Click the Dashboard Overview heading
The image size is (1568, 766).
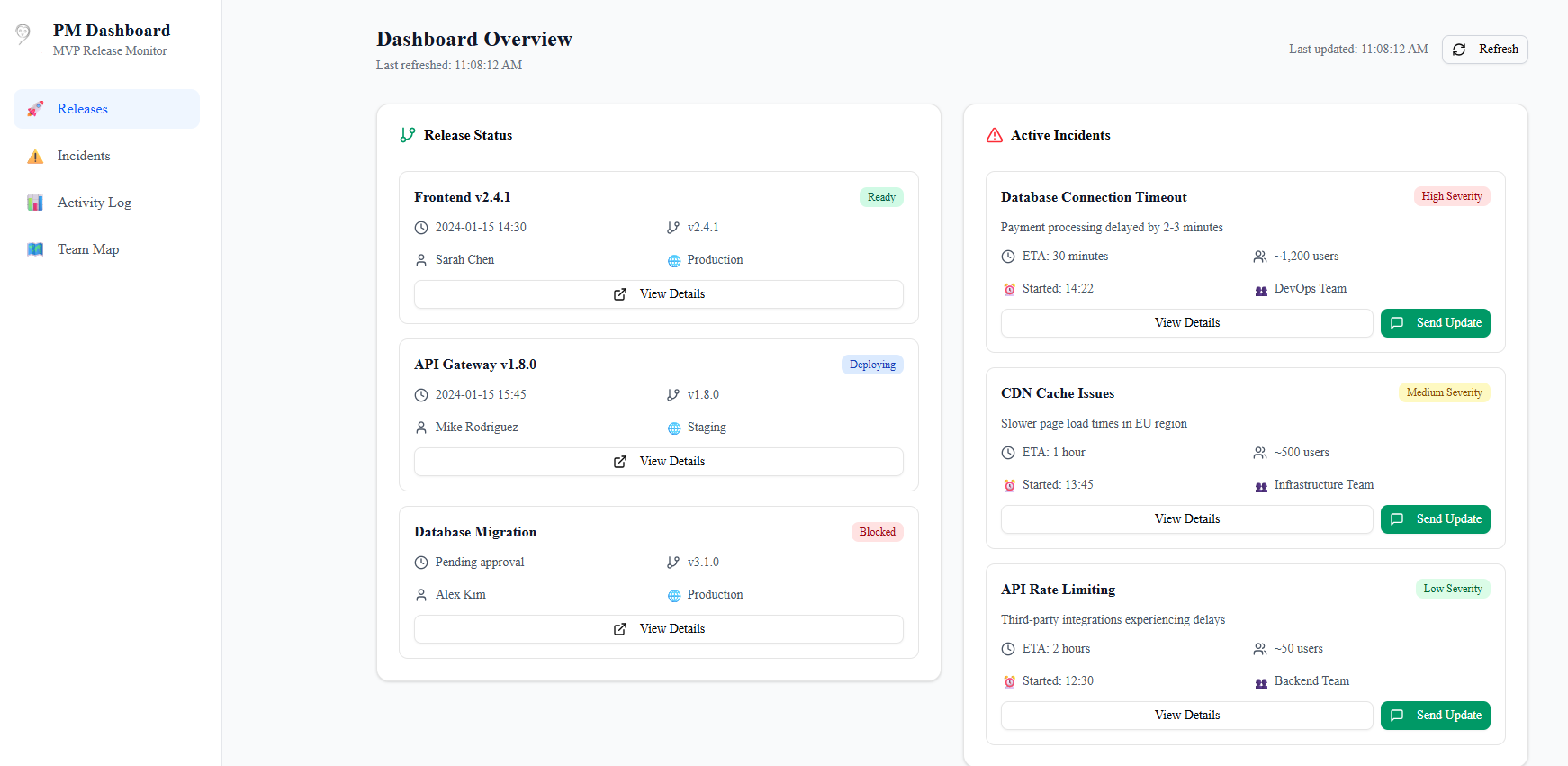pyautogui.click(x=474, y=39)
